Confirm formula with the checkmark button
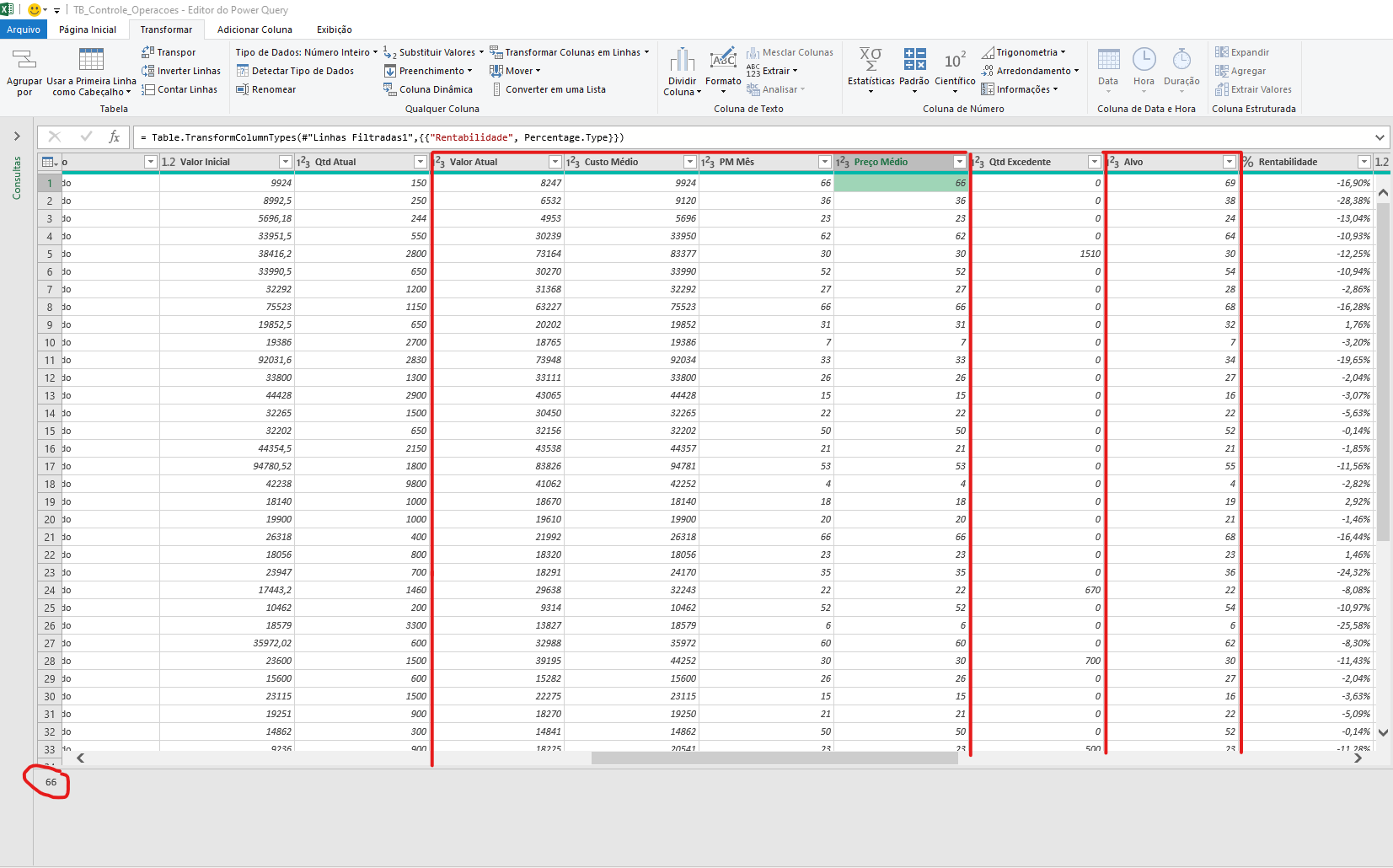1393x868 pixels. coord(86,137)
